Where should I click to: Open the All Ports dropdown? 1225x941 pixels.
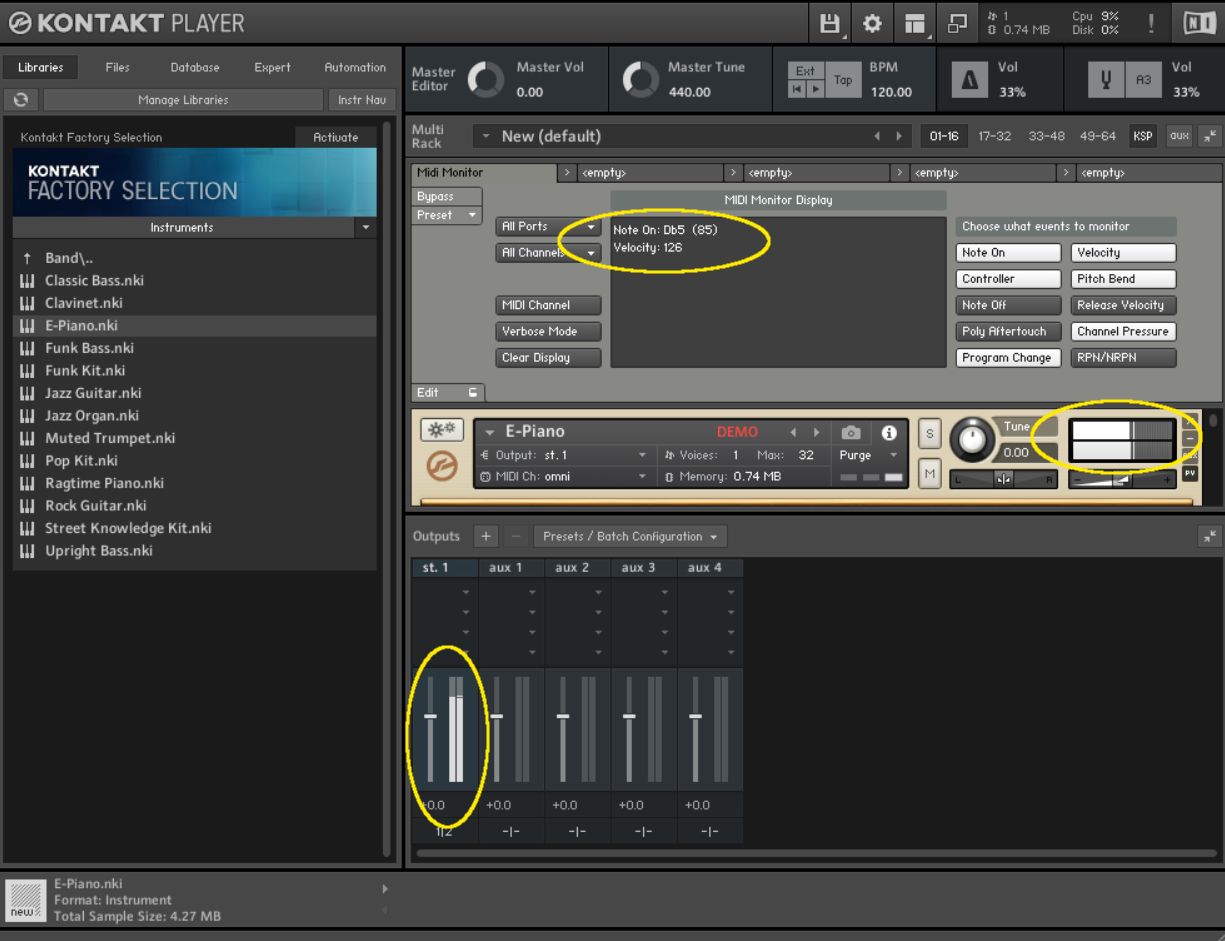click(549, 227)
